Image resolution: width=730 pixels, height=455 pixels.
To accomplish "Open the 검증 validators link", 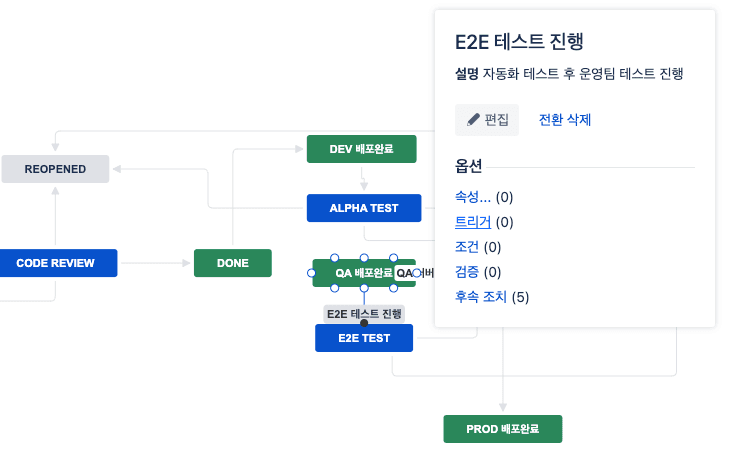I will [x=467, y=272].
